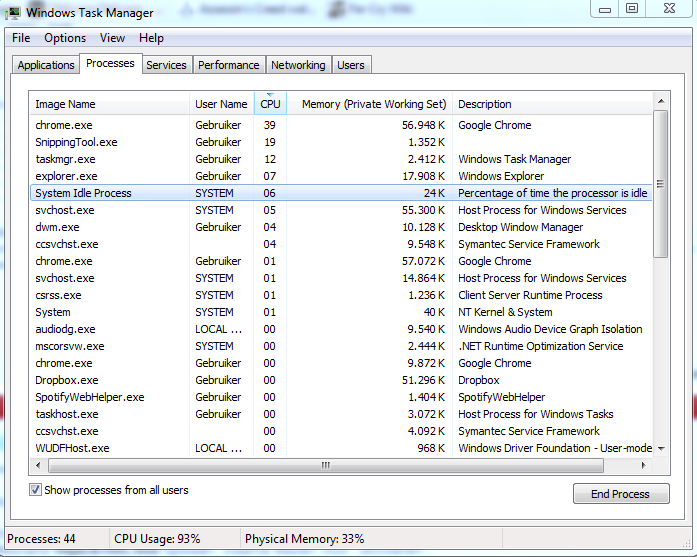The height and width of the screenshot is (557, 697).
Task: Click the CPU Usage: 93% status entry
Action: point(157,539)
